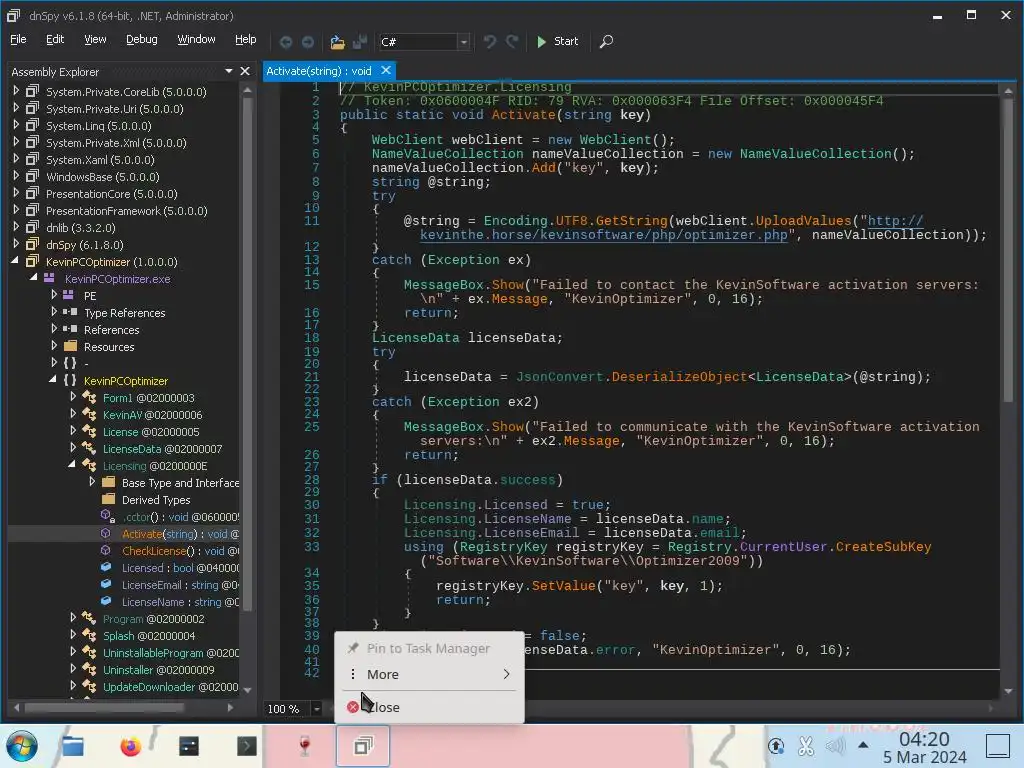
Task: Expand the Base Type and Interfaces folder
Action: click(x=92, y=481)
